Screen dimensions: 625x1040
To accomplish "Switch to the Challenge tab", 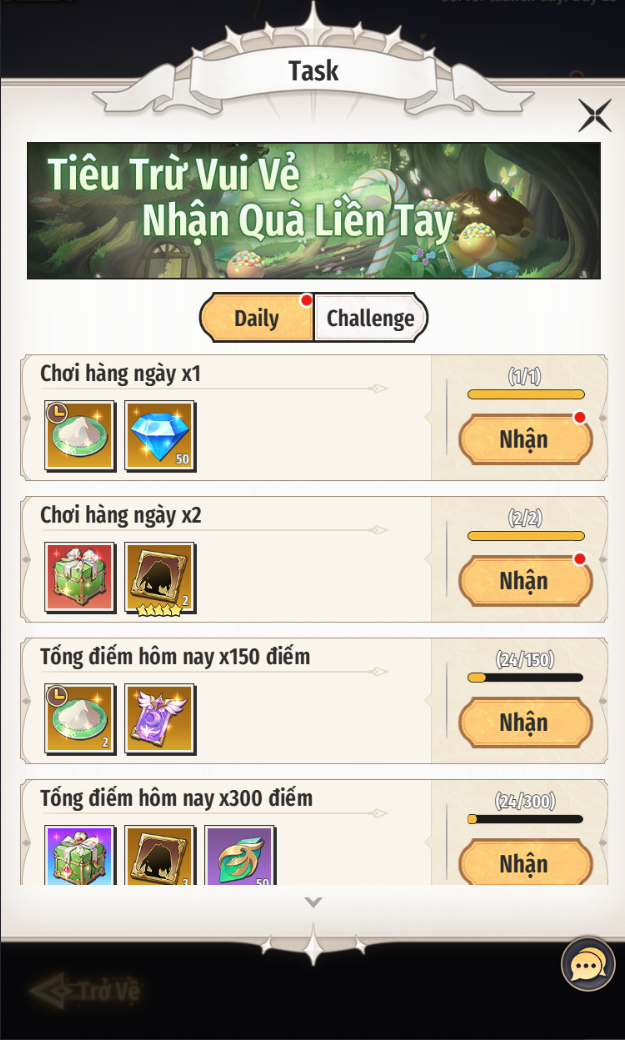I will [371, 318].
